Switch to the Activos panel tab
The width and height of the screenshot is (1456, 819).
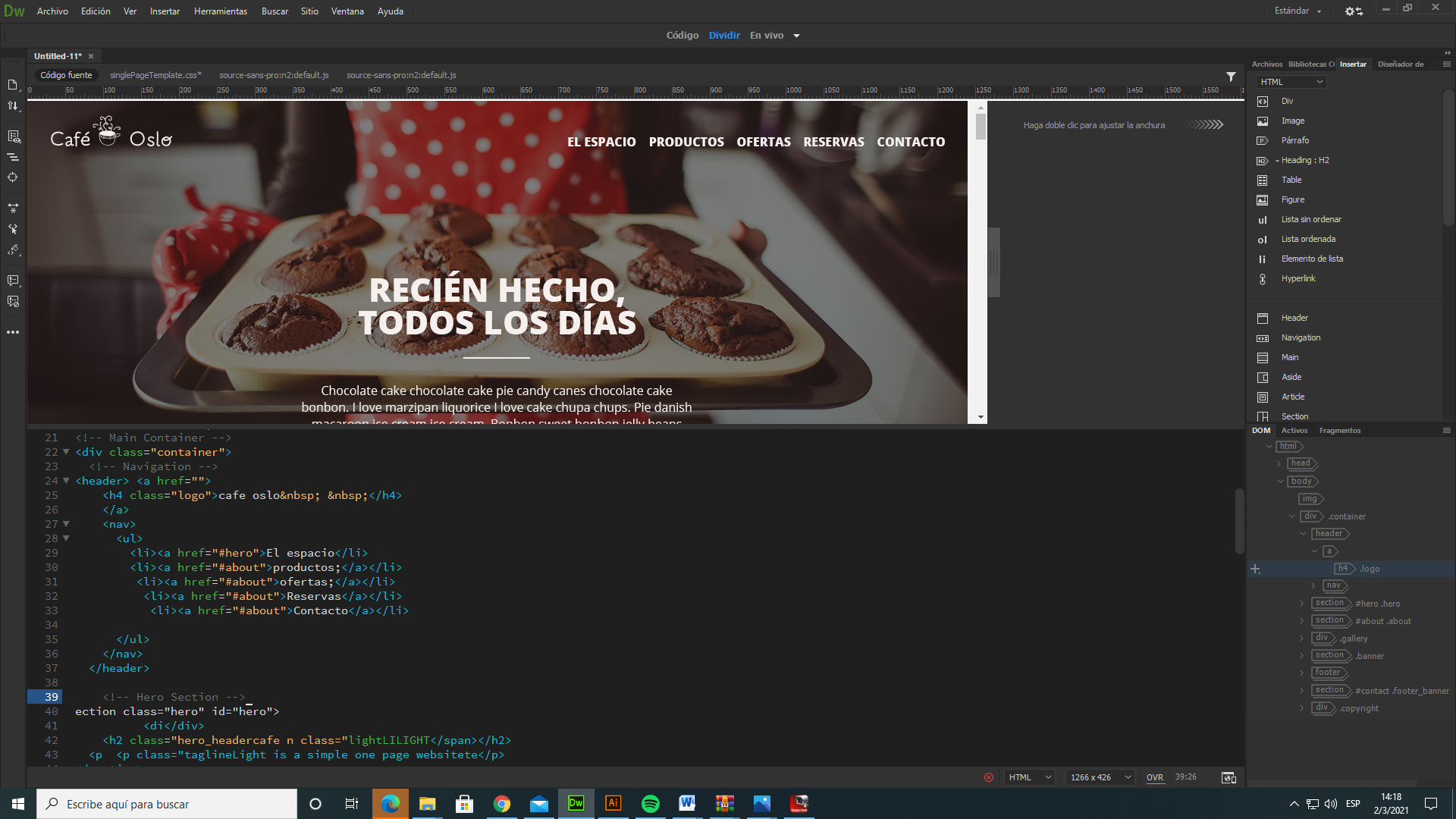tap(1294, 431)
